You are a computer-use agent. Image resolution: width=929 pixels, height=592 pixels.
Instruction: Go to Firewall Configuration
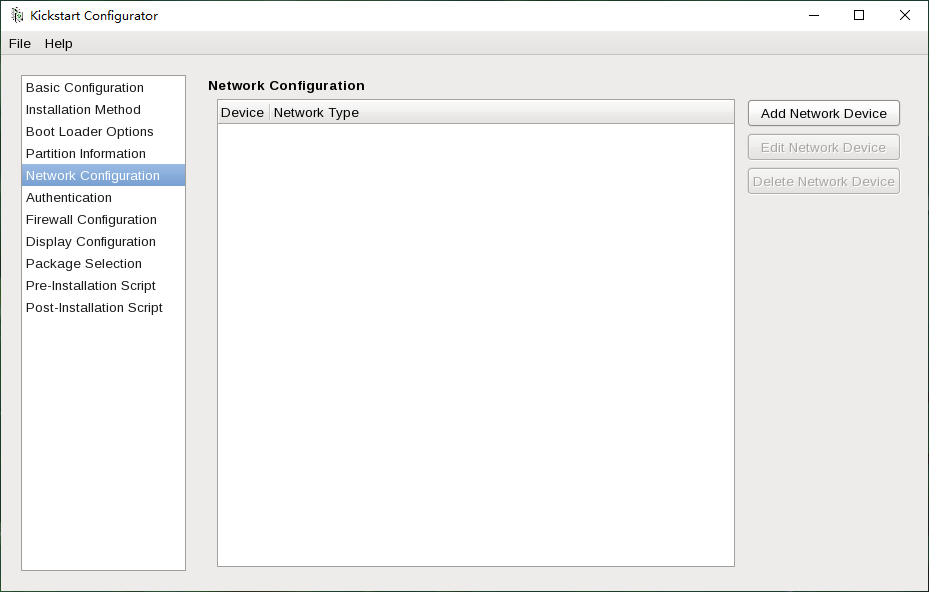[x=103, y=219]
